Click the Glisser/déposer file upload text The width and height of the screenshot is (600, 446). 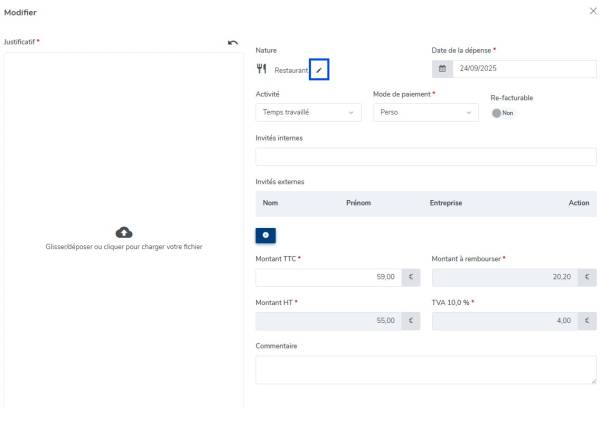pyautogui.click(x=124, y=247)
